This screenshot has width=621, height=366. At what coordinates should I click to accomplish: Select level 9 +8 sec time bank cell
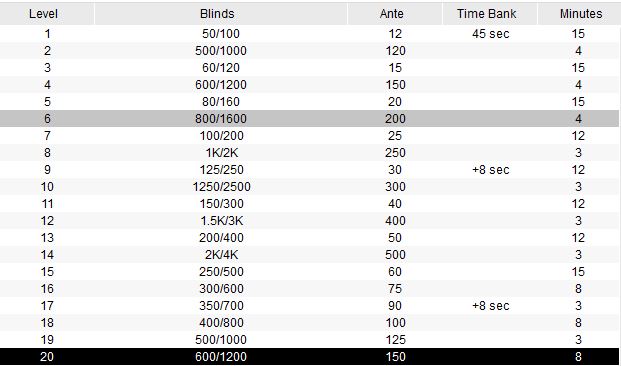click(x=490, y=170)
